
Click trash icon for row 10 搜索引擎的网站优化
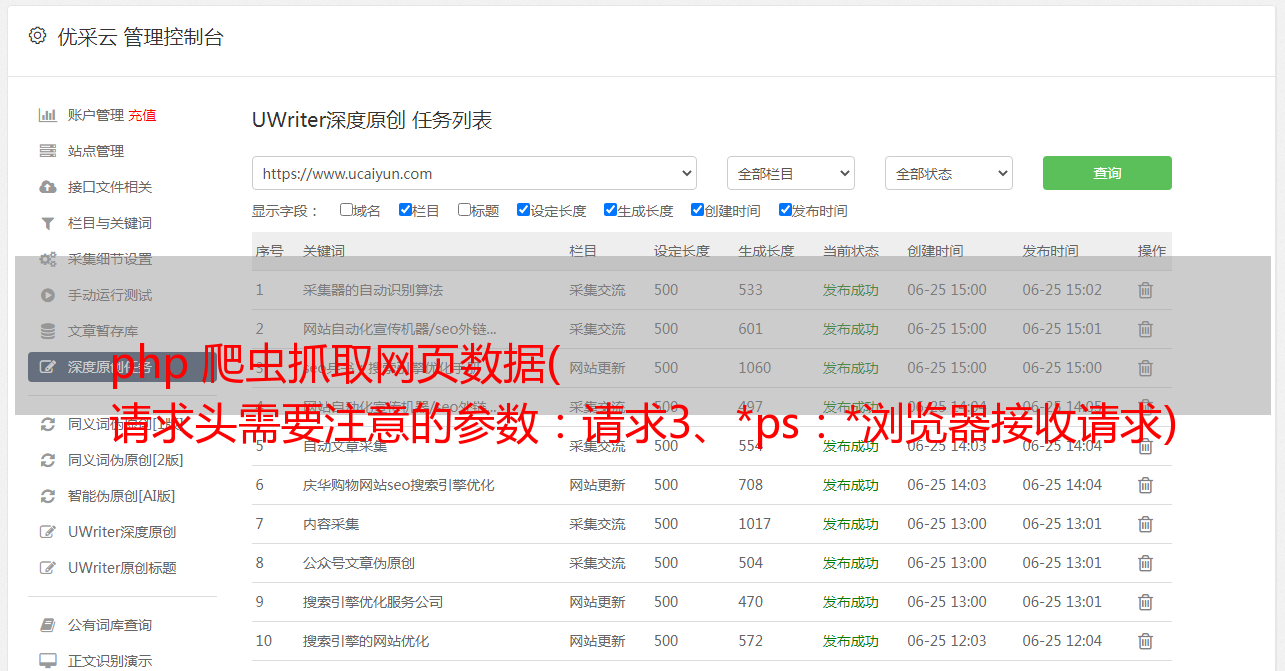tap(1145, 641)
